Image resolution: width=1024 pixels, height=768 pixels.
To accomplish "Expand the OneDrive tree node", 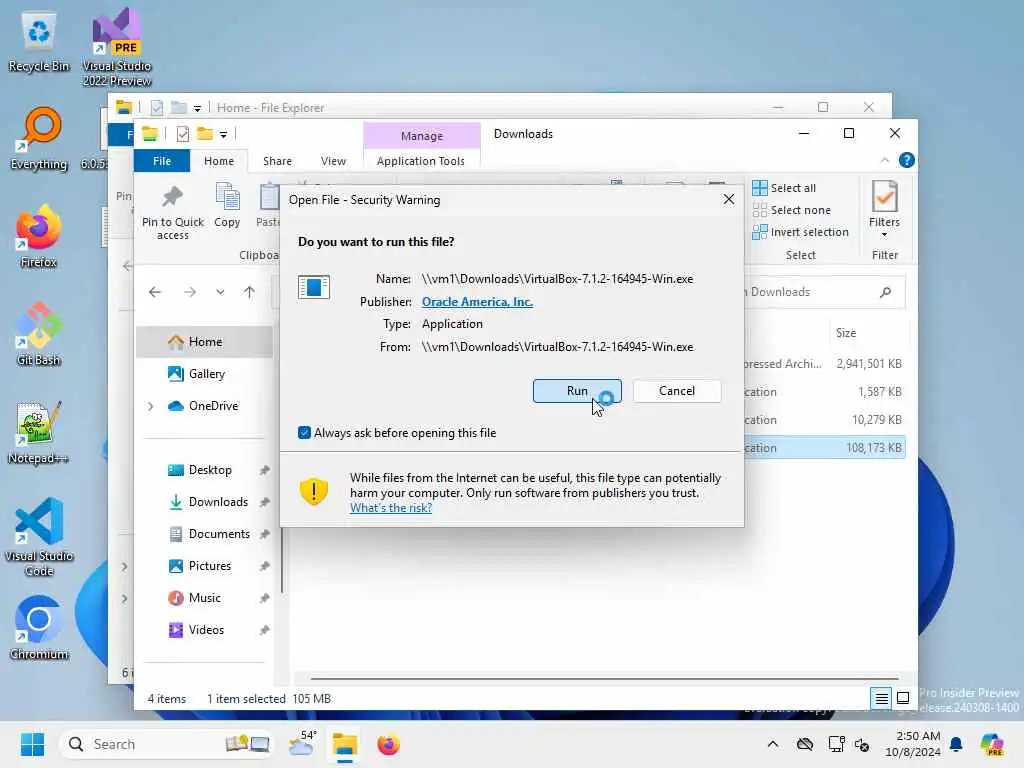I will tap(151, 406).
